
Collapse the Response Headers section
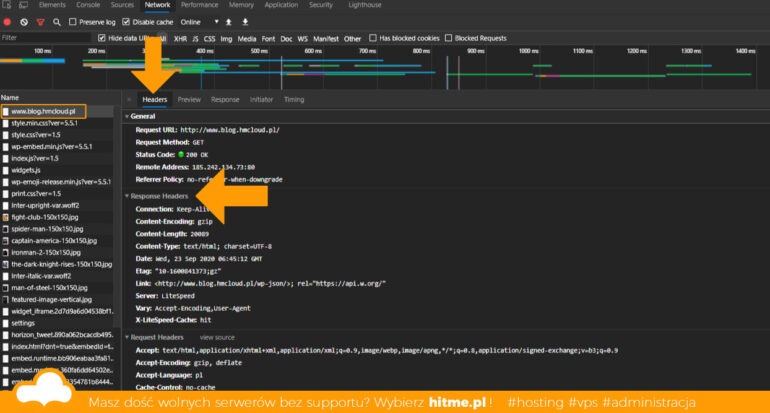coord(127,196)
